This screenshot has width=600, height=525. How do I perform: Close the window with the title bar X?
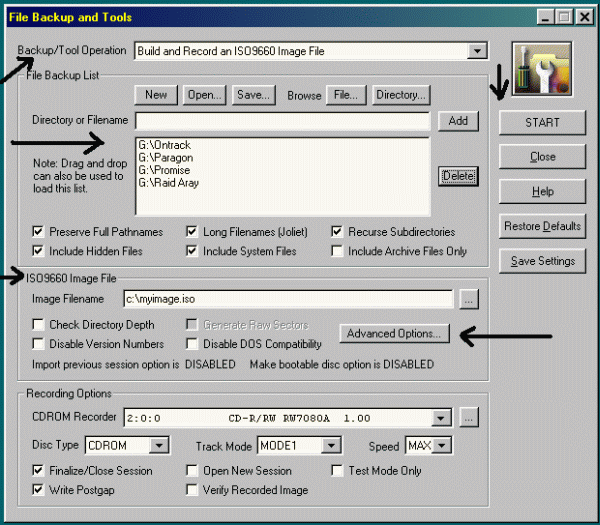(x=585, y=17)
